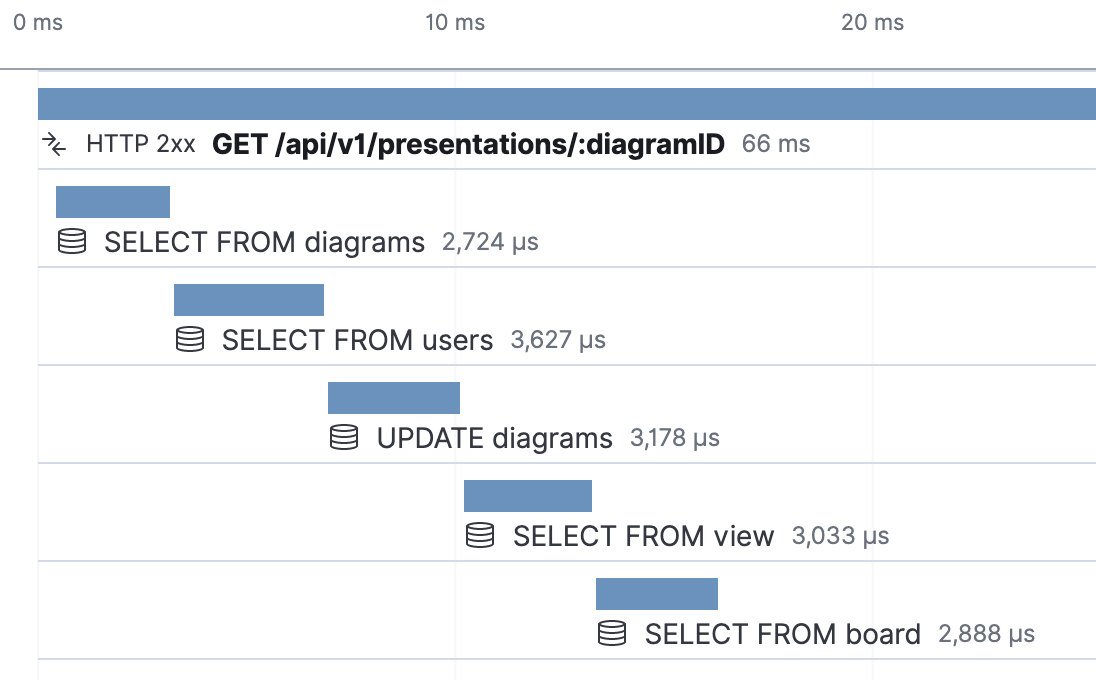Click database icon beside SELECT FROM diagrams
The width and height of the screenshot is (1096, 680).
(71, 242)
